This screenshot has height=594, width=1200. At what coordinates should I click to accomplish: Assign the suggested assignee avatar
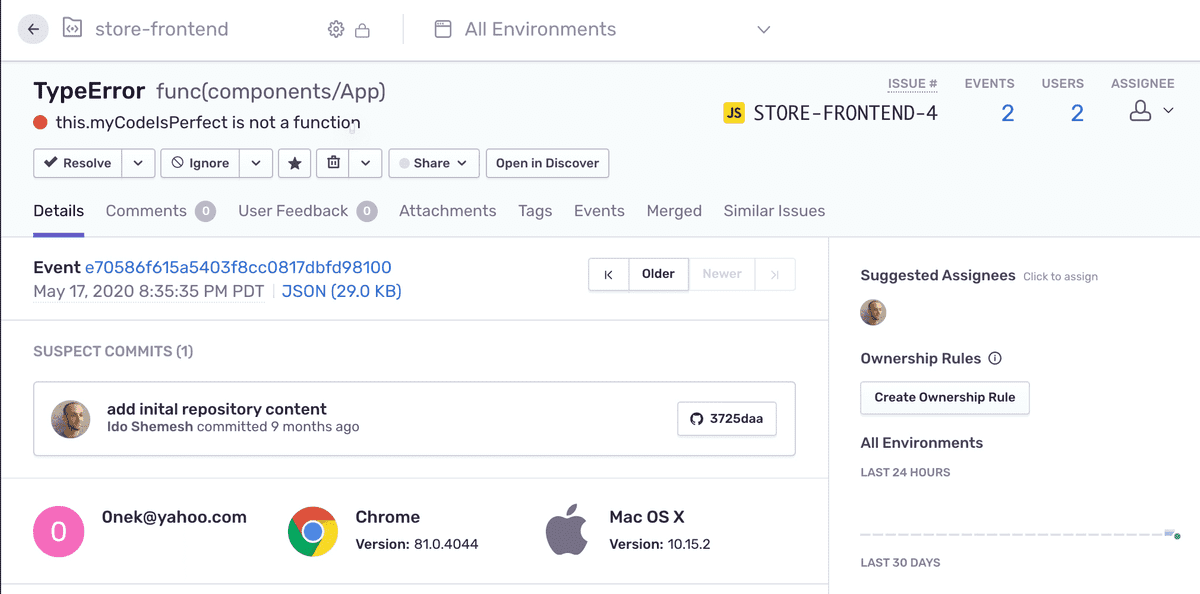[x=873, y=312]
